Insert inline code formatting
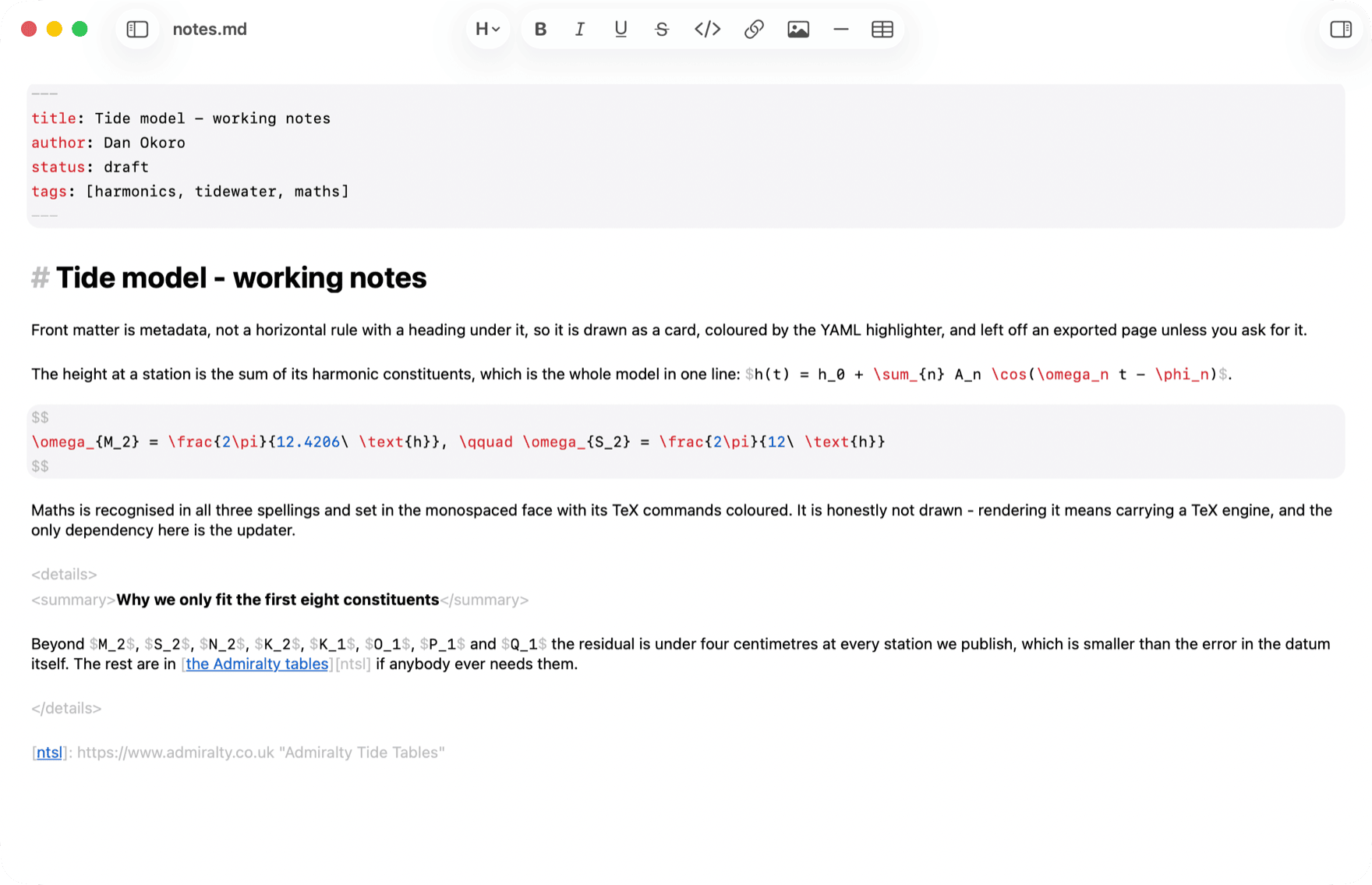1372x885 pixels. 707,30
